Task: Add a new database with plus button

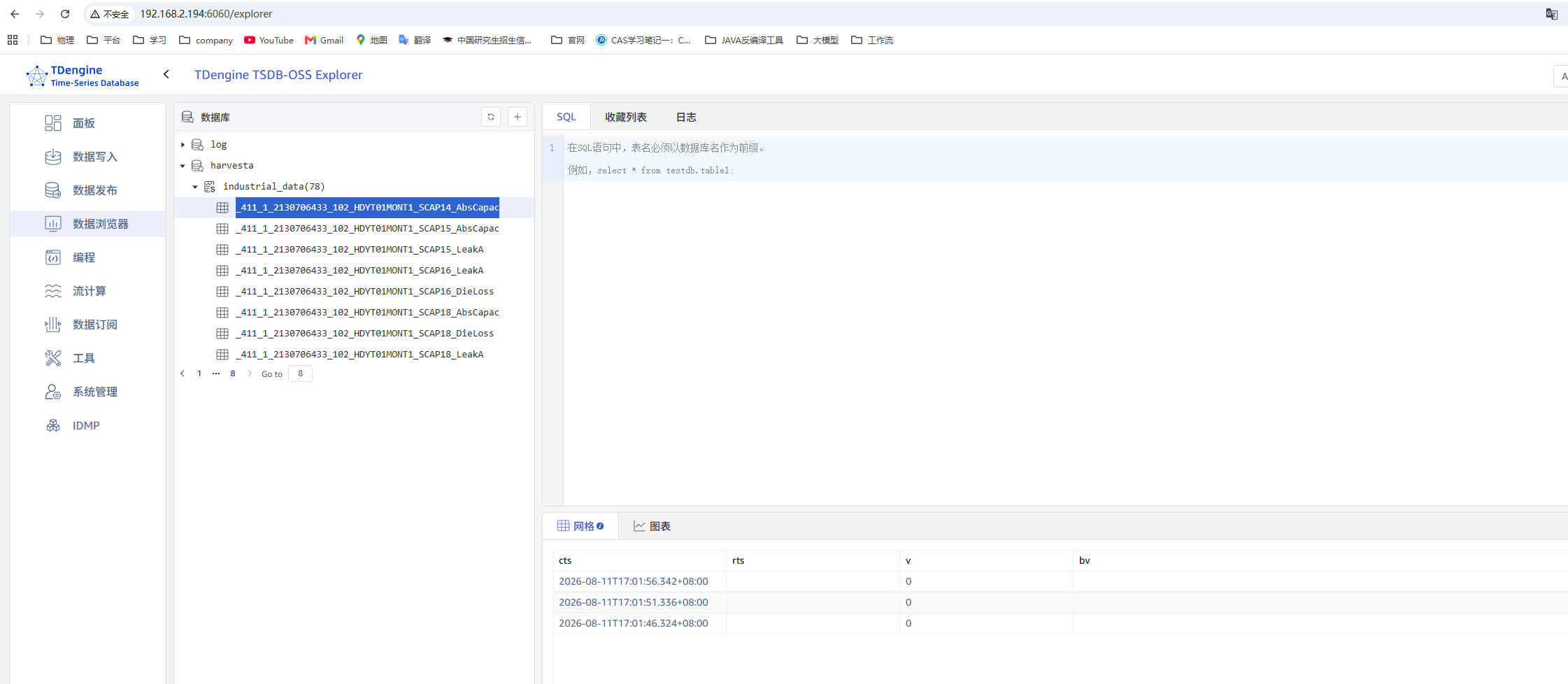Action: [x=518, y=117]
